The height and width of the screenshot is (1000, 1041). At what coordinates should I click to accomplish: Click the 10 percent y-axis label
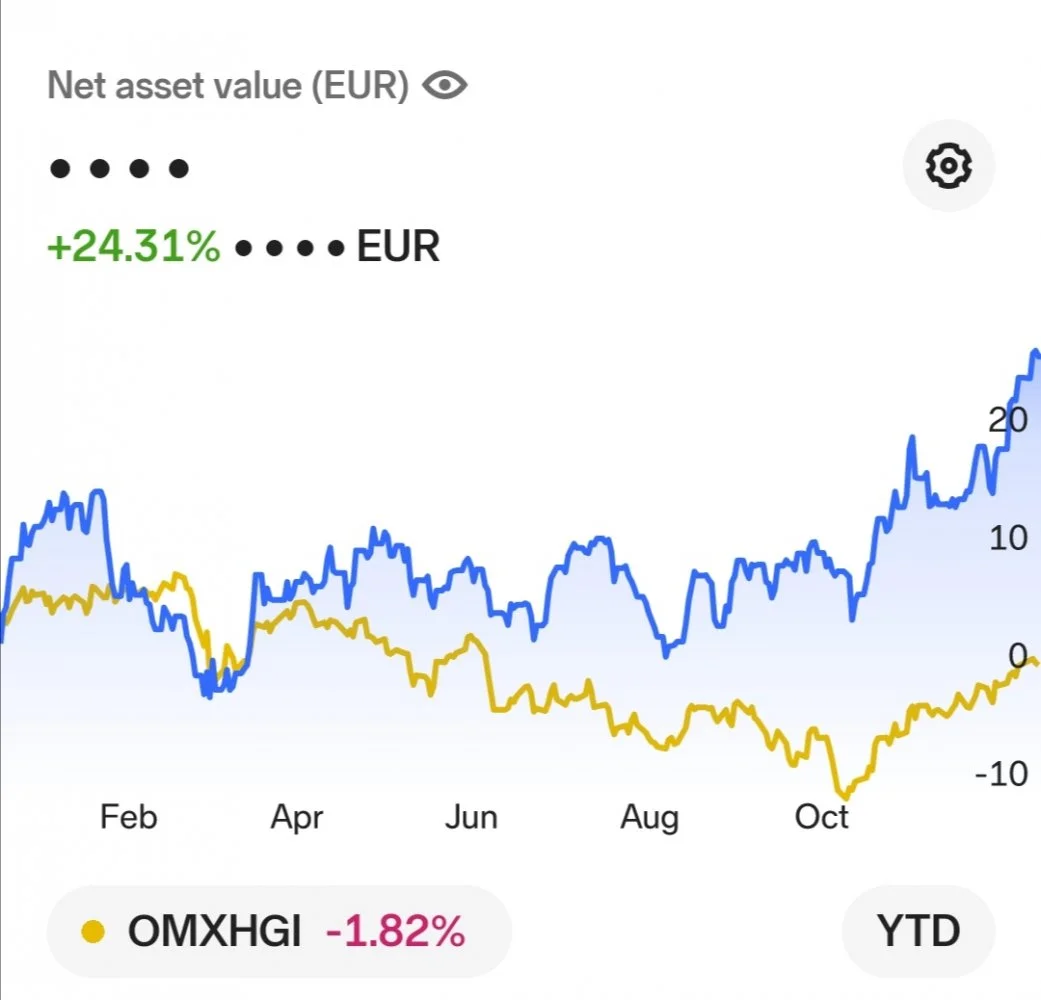click(1008, 538)
